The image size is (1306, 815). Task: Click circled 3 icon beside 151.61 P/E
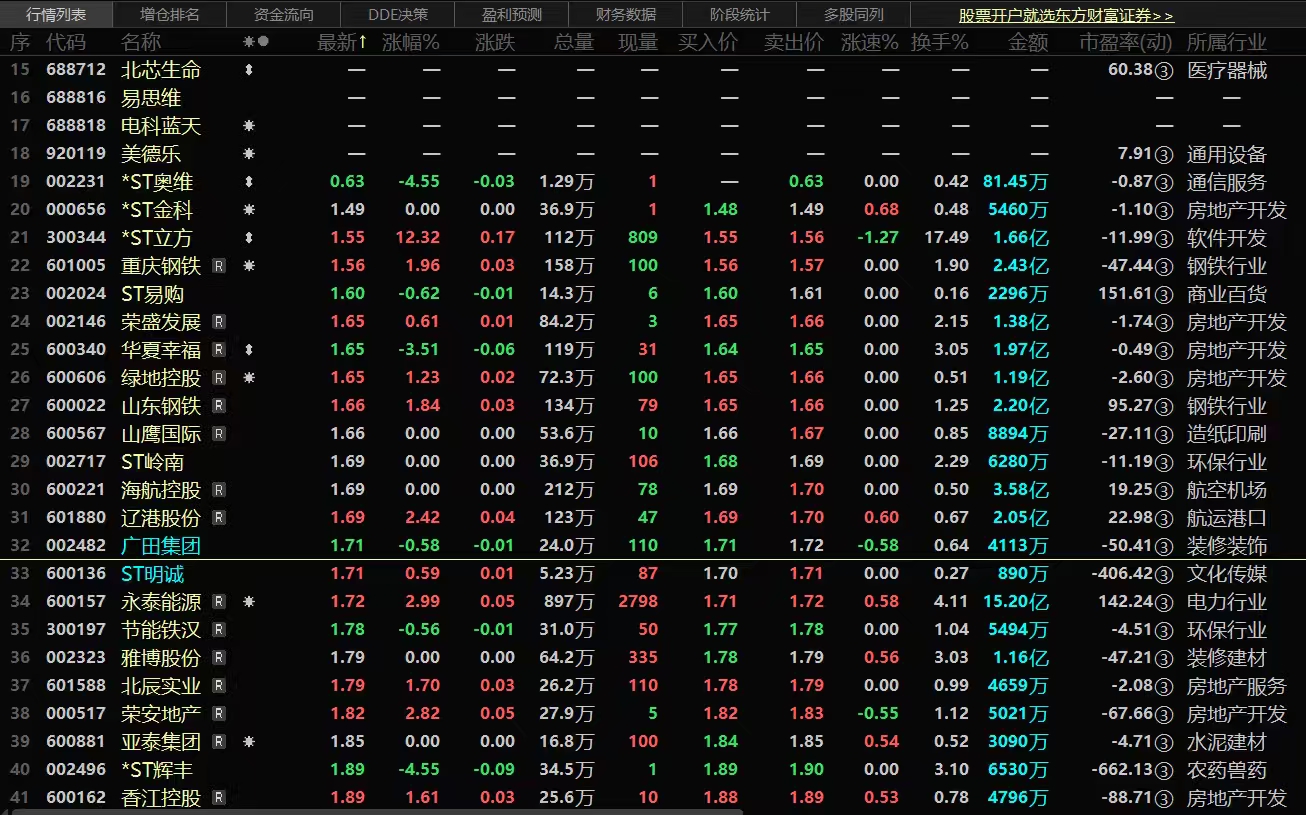pos(1164,294)
